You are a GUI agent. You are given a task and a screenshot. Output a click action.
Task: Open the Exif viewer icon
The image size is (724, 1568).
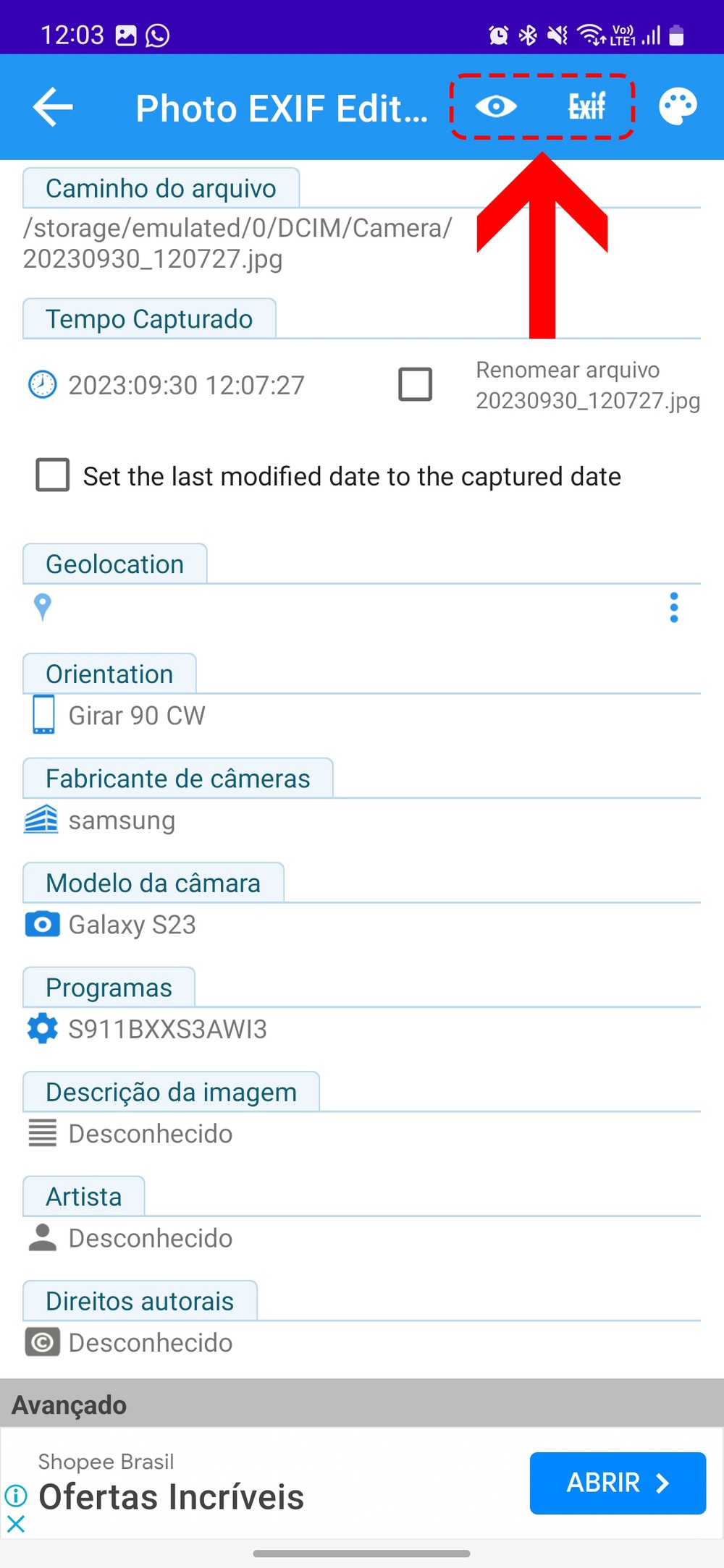(586, 107)
